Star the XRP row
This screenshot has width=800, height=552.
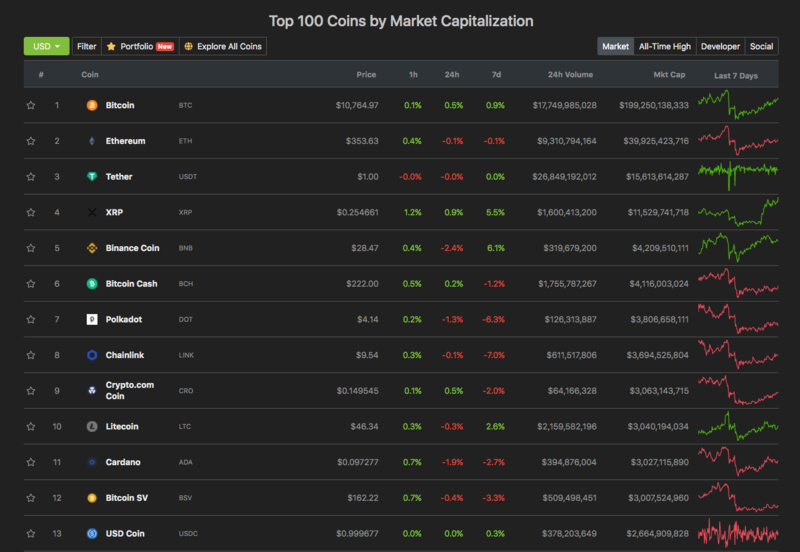(x=31, y=212)
